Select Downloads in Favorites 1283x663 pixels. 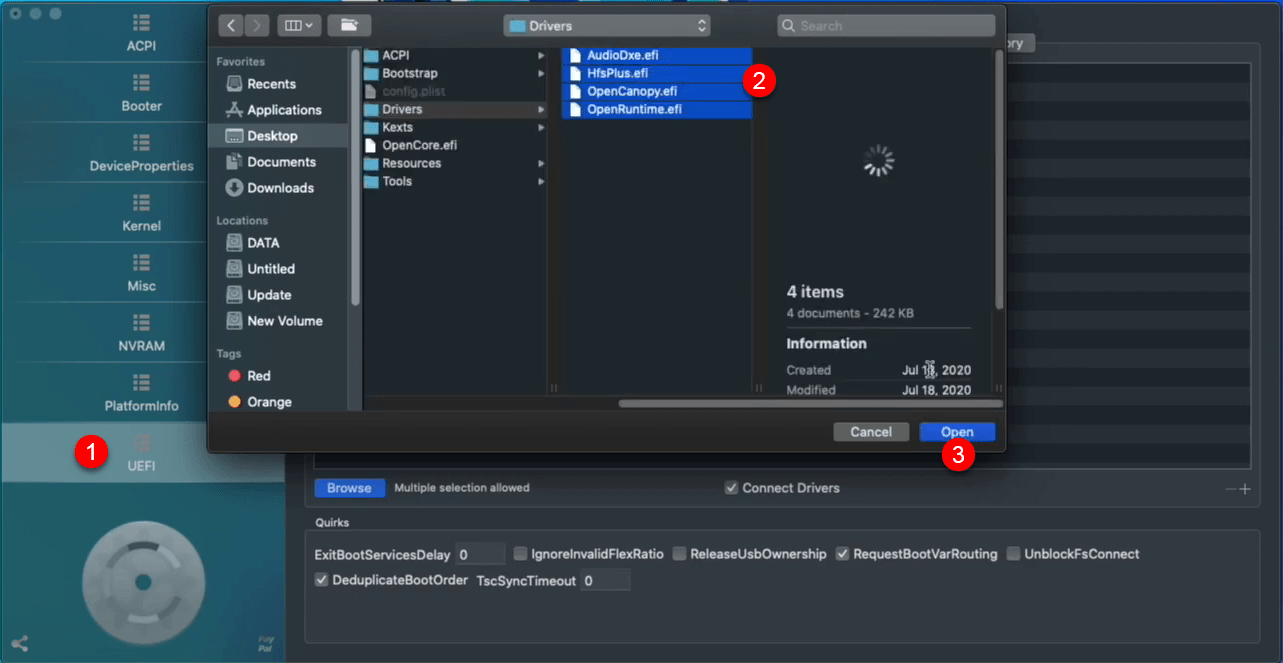pyautogui.click(x=270, y=188)
